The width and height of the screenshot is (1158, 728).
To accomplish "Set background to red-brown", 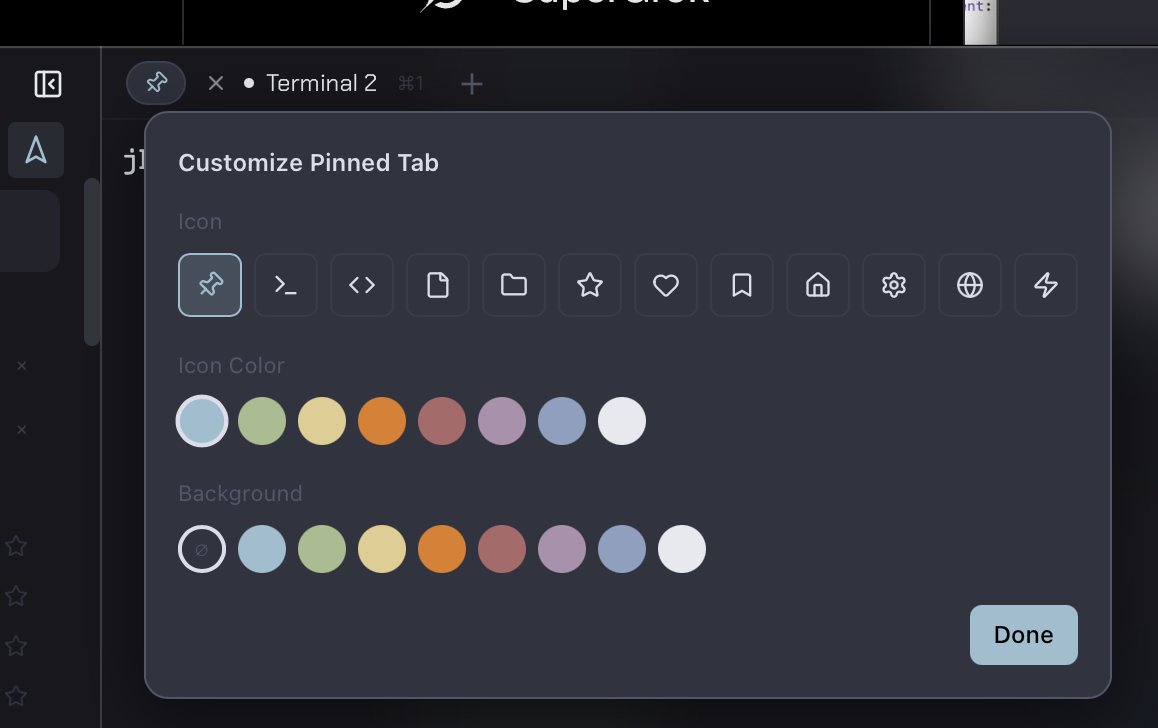I will pos(502,549).
